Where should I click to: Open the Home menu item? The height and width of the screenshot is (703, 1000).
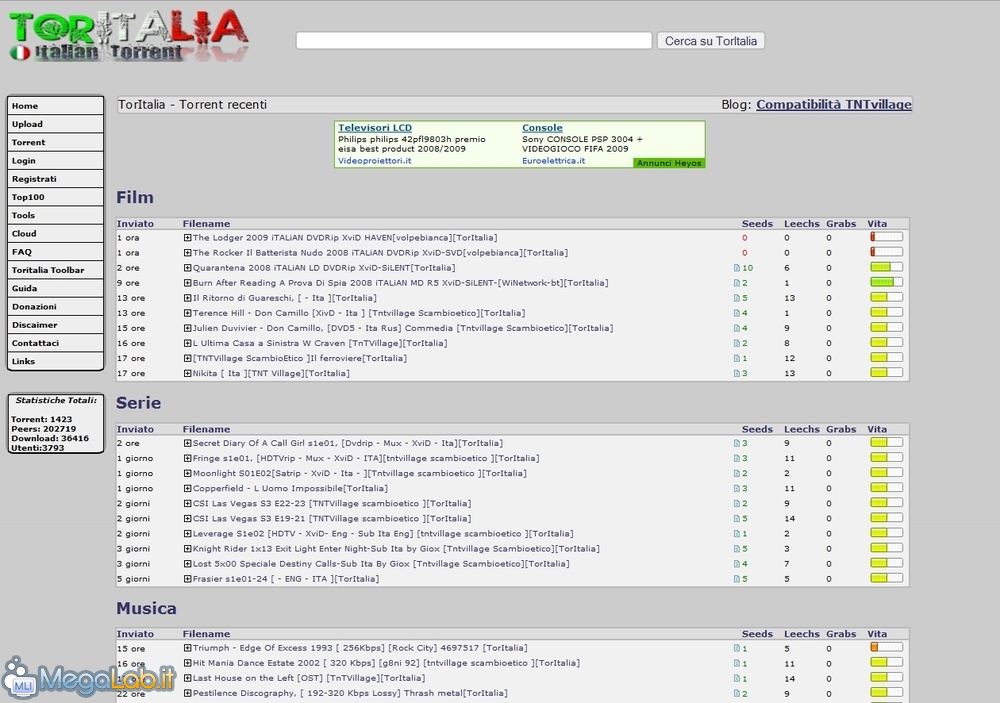pyautogui.click(x=55, y=106)
